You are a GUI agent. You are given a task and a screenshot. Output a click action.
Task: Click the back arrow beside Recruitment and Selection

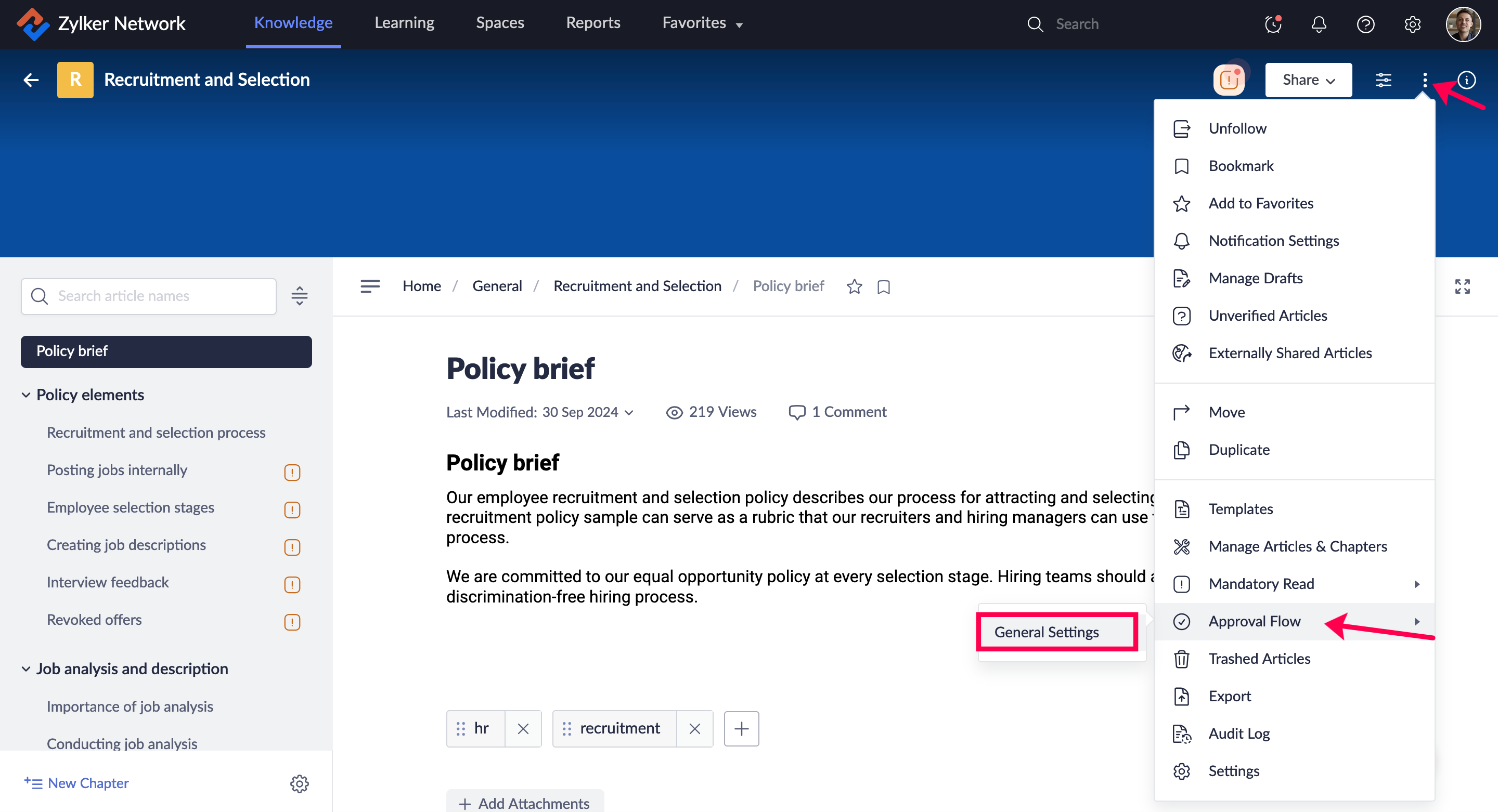coord(31,80)
